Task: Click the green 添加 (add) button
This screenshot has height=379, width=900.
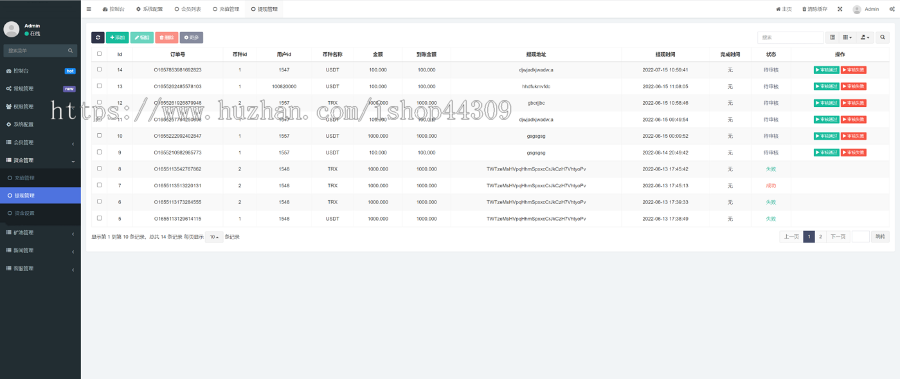Action: (118, 37)
